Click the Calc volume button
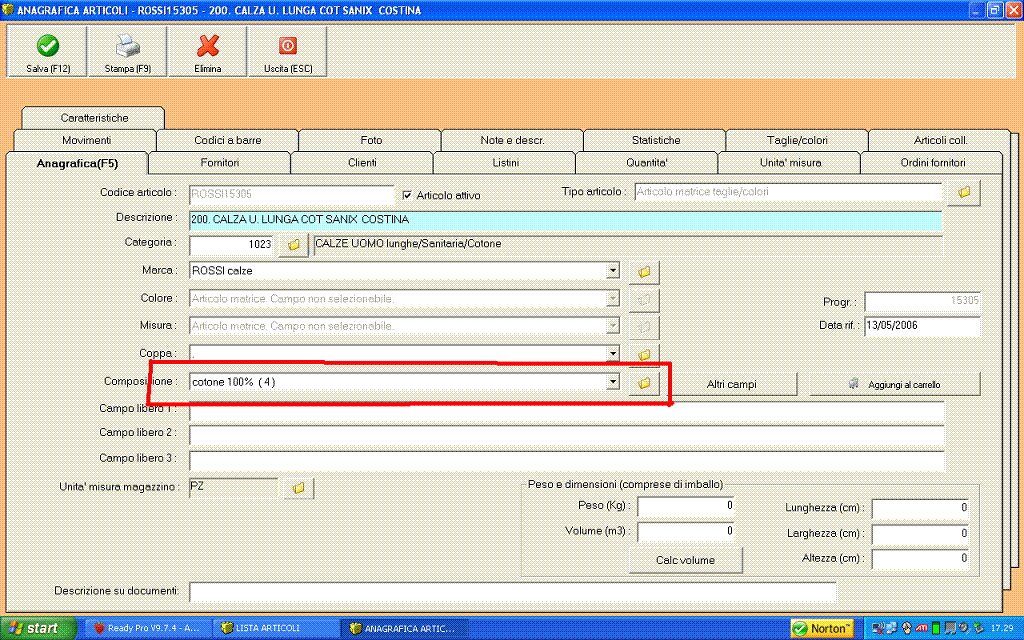 point(685,560)
